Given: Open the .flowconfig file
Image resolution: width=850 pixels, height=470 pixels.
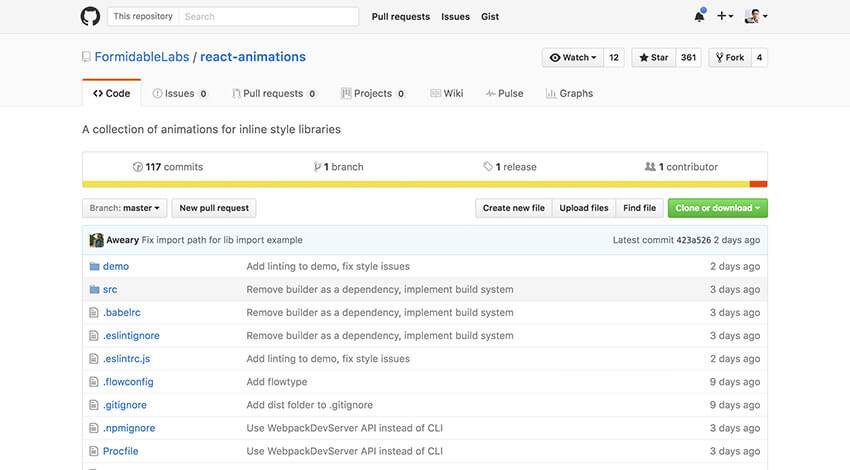Looking at the screenshot, I should pos(128,382).
